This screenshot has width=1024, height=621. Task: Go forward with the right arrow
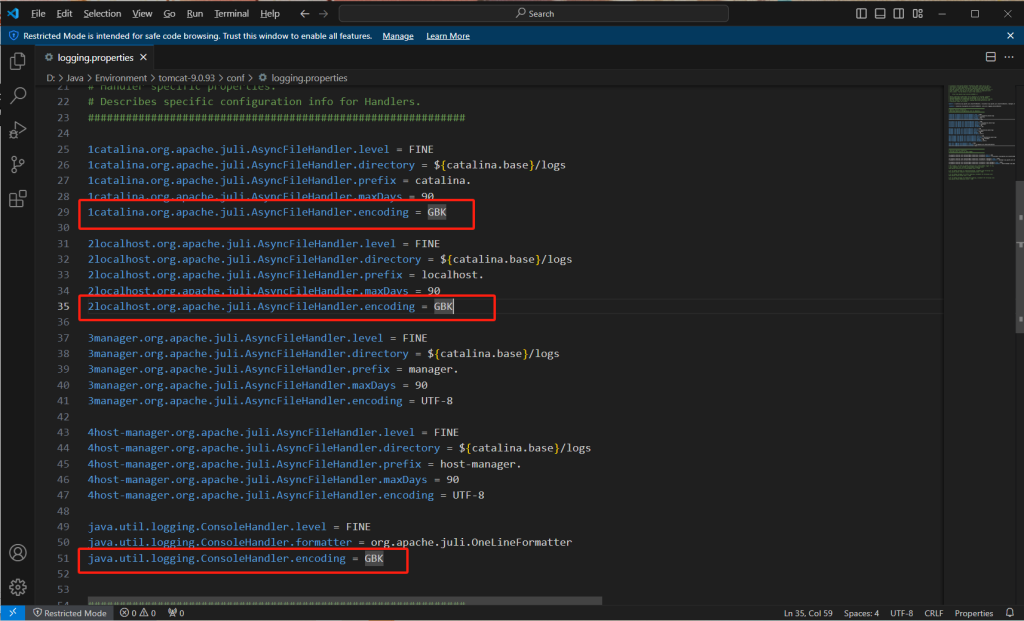pos(323,13)
